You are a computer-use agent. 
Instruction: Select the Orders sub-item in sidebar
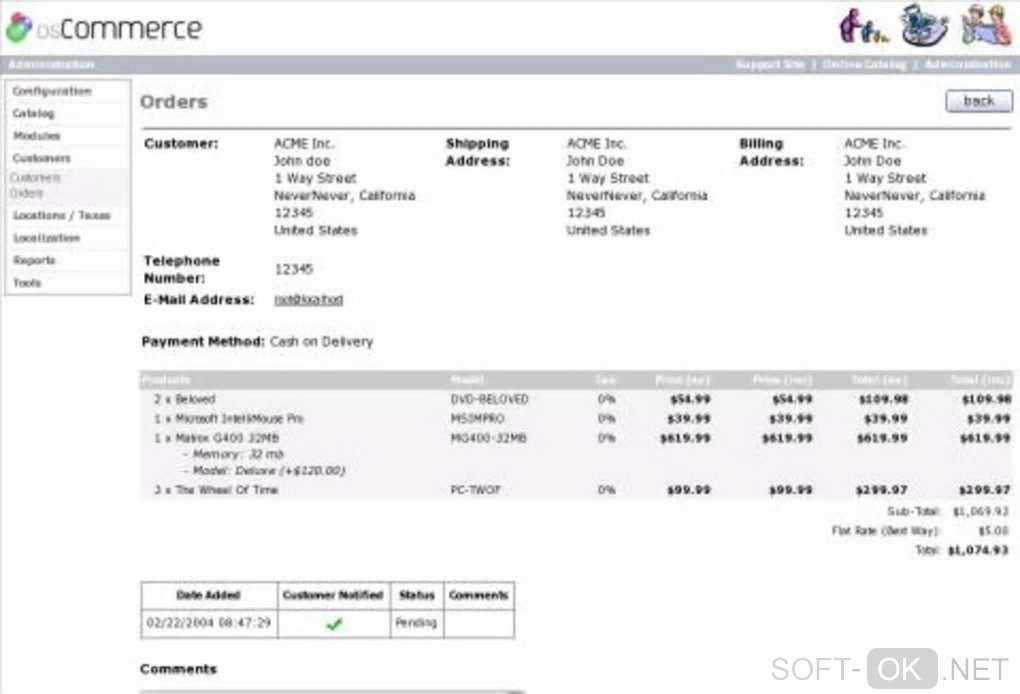(x=26, y=193)
